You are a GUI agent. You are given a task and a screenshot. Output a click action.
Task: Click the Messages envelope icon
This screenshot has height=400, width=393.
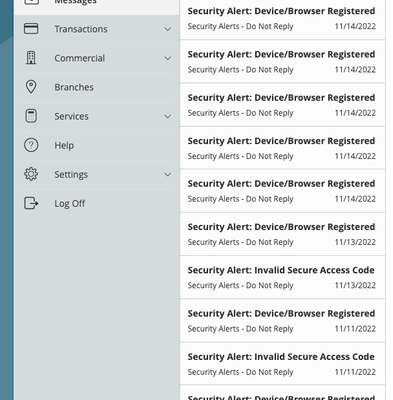tap(31, 2)
